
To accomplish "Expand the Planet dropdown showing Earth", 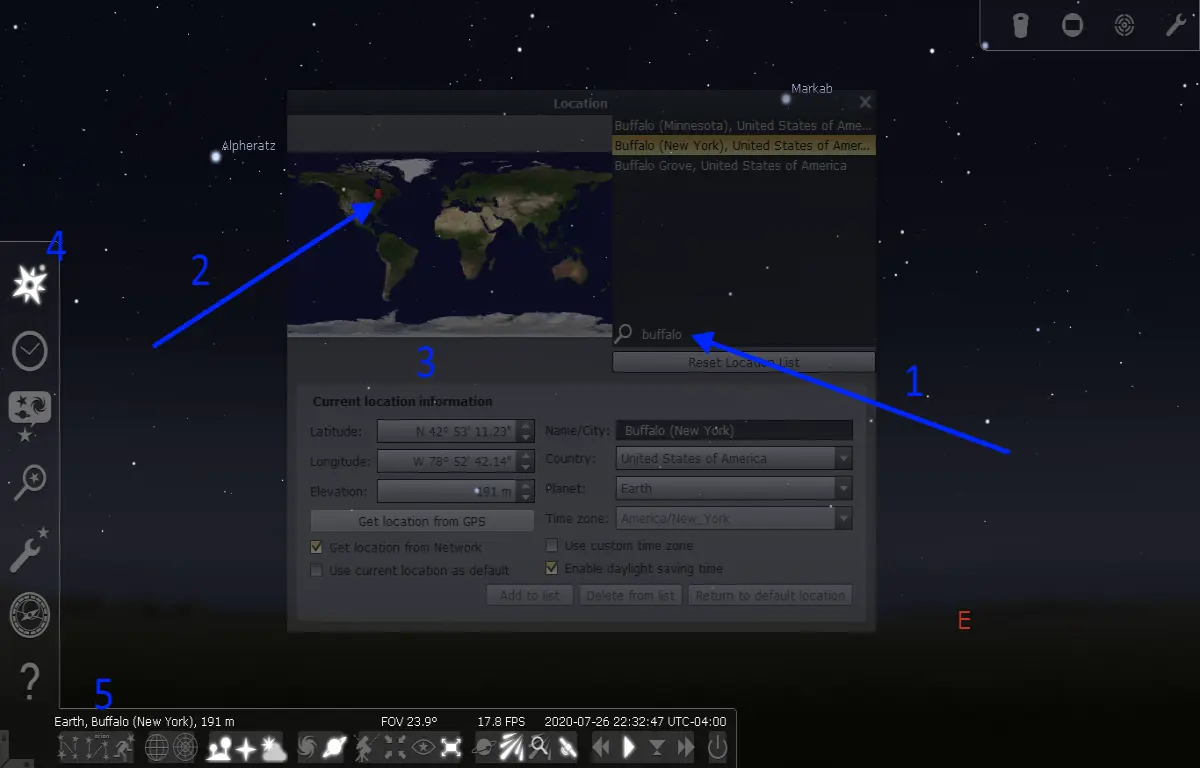I will [x=734, y=489].
